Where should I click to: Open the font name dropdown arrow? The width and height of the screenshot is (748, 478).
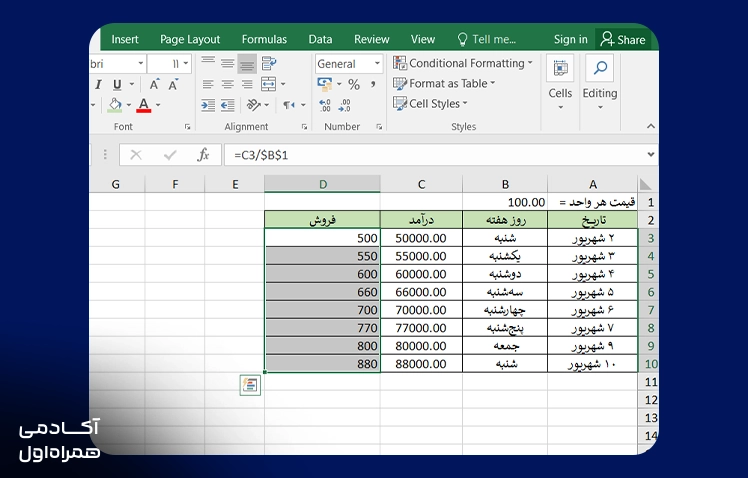(x=141, y=63)
